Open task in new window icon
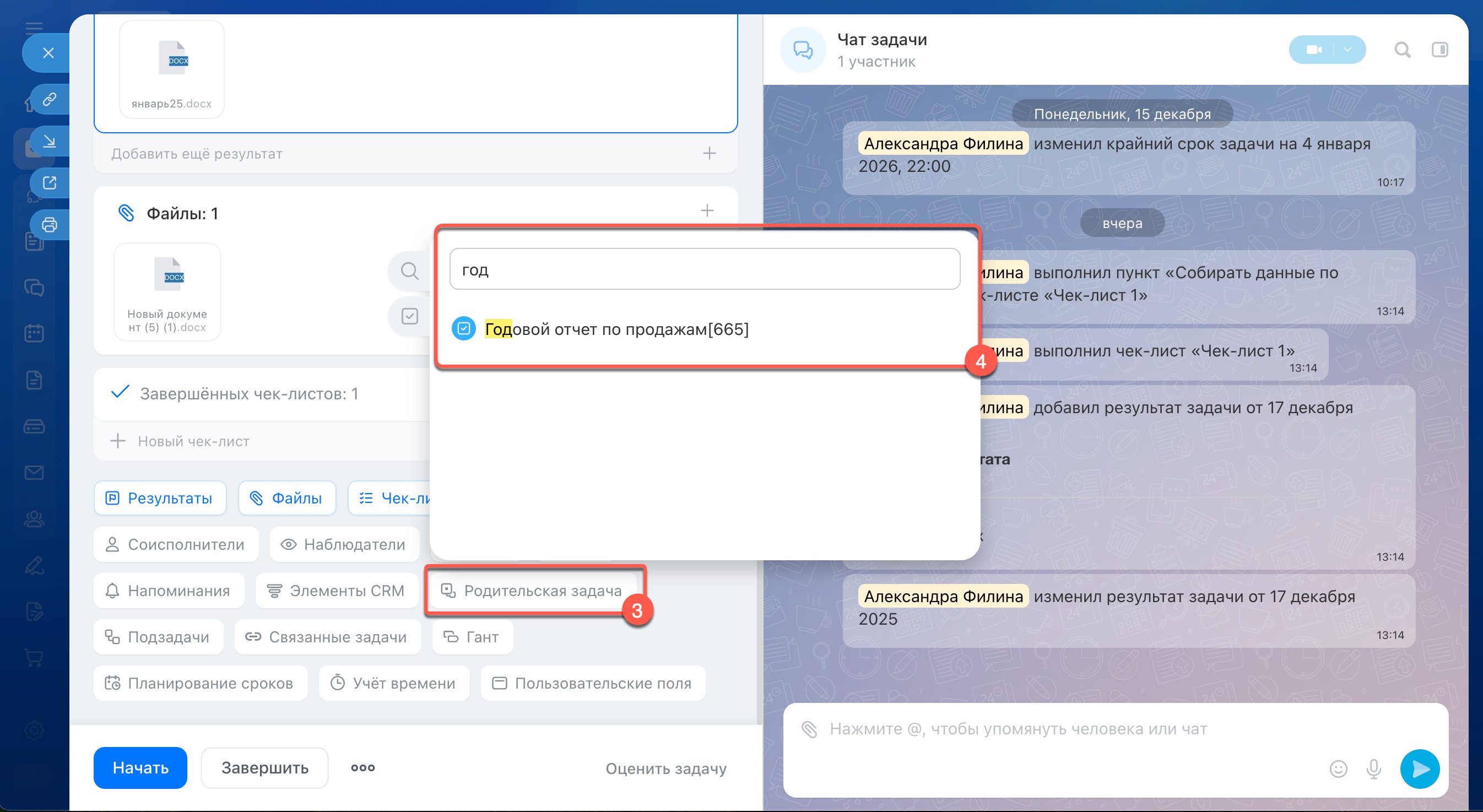Viewport: 1483px width, 812px height. pyautogui.click(x=50, y=182)
